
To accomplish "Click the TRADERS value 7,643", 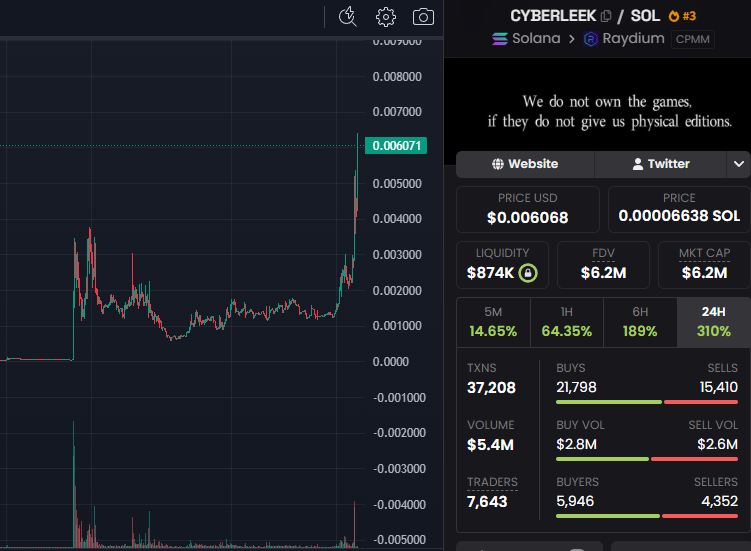I will click(x=487, y=502).
